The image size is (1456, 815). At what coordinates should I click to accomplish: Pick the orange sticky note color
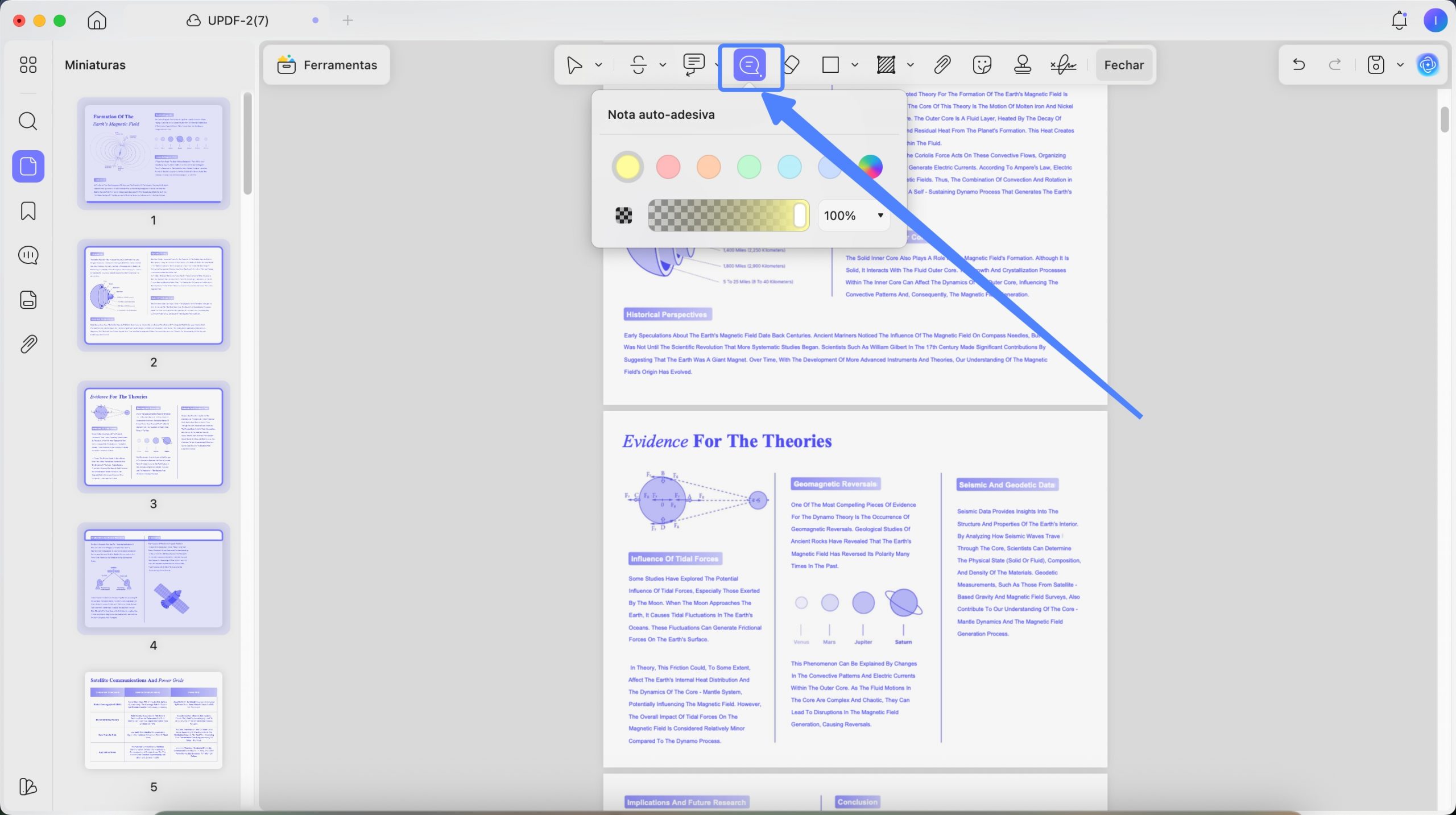coord(709,167)
